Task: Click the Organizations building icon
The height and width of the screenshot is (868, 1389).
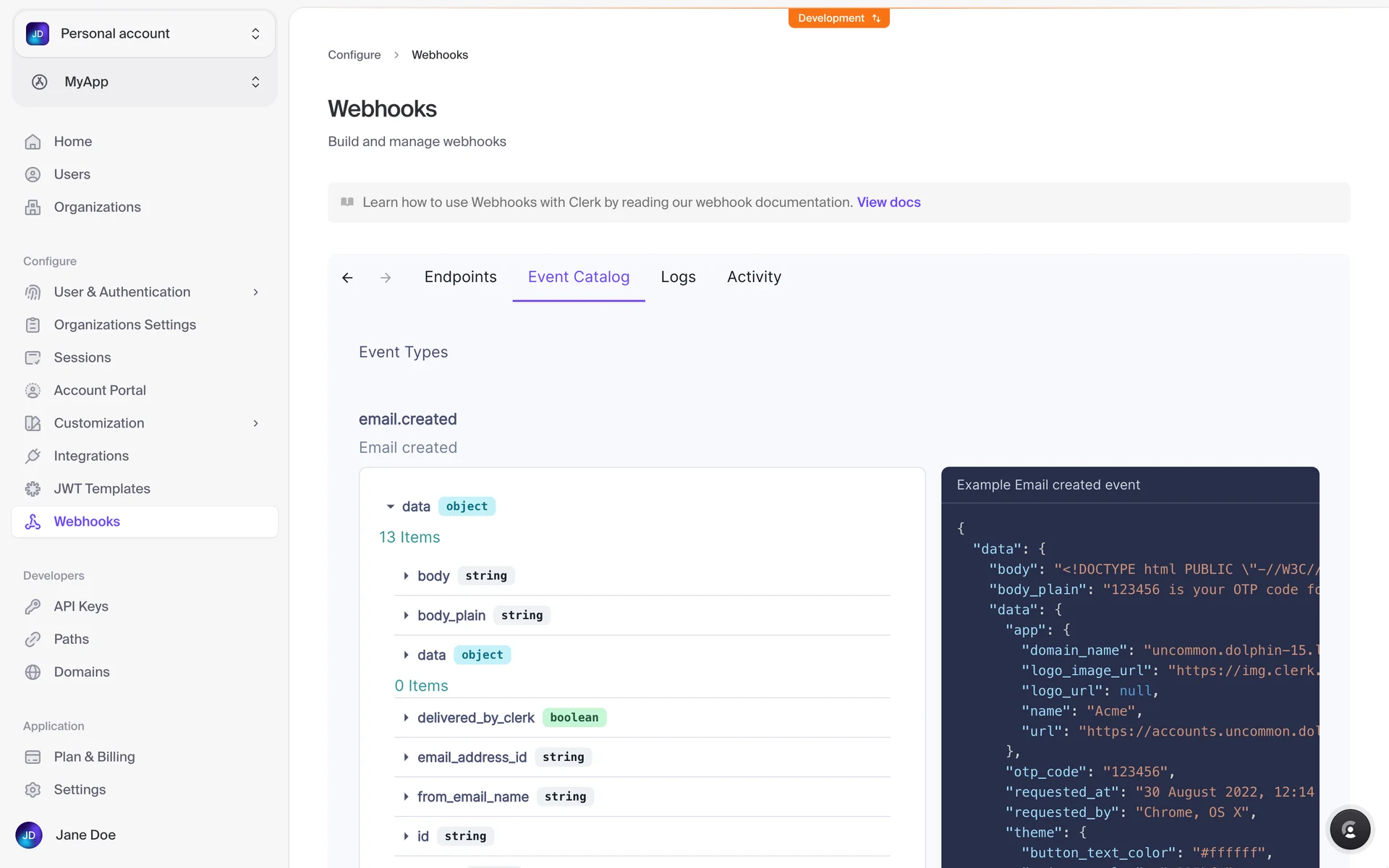Action: coord(33,208)
